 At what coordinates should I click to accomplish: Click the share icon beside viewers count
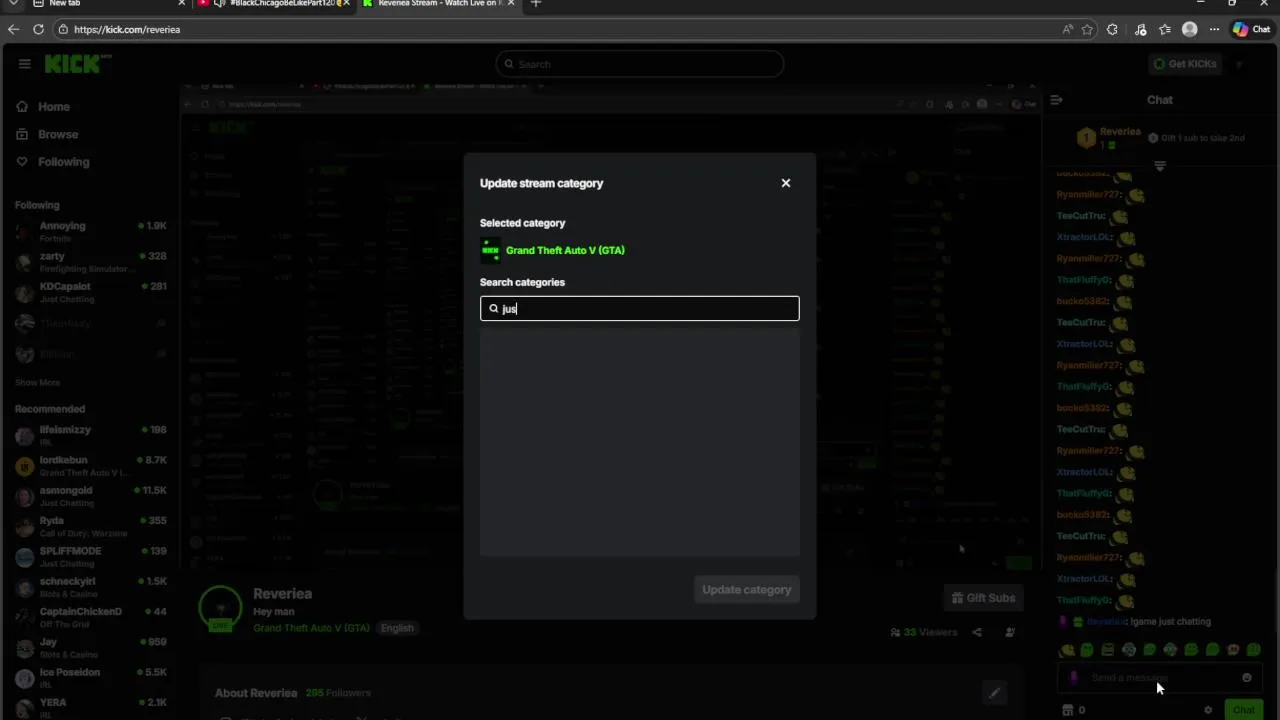(x=977, y=632)
